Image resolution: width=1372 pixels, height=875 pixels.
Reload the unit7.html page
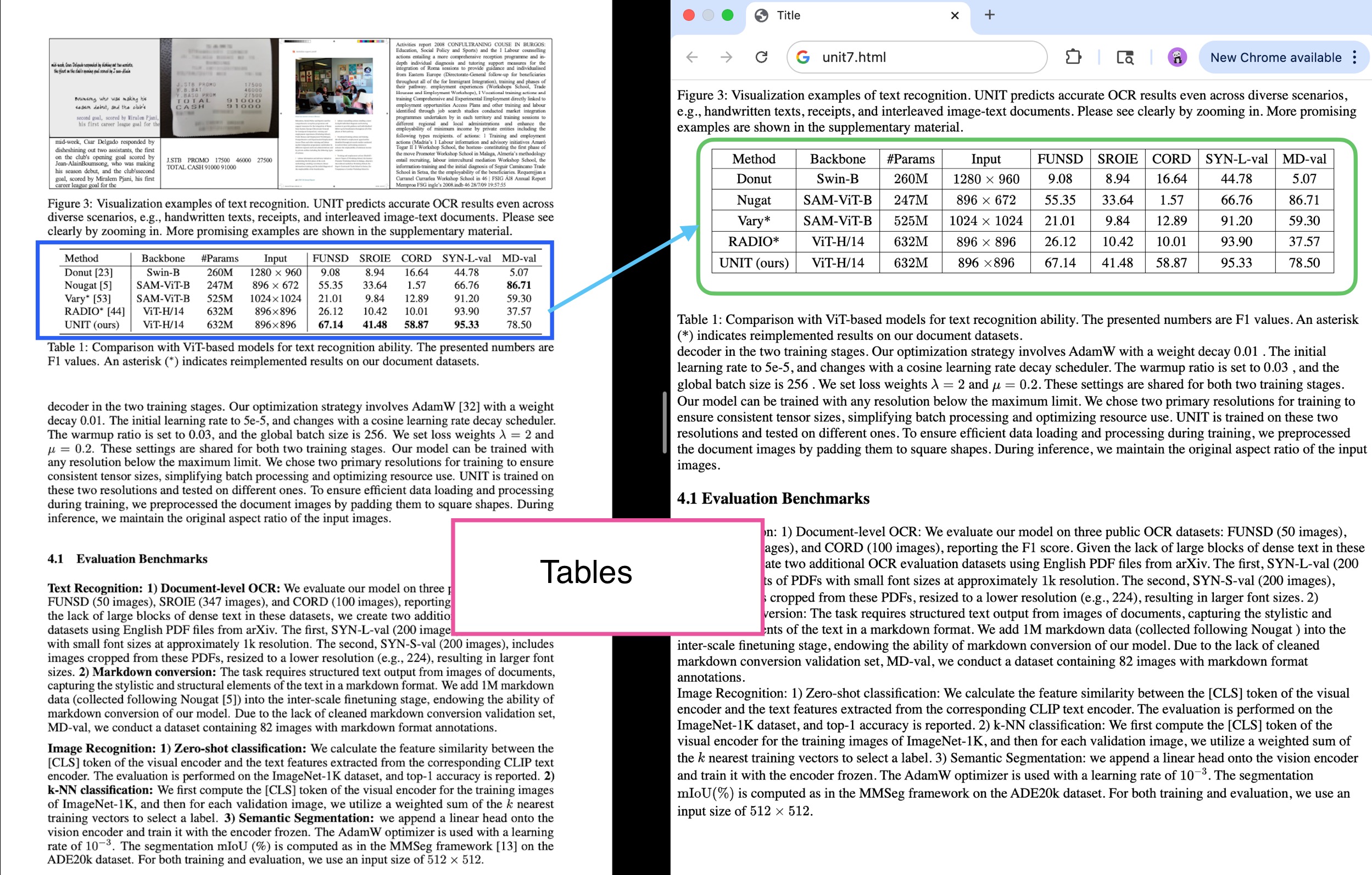coord(761,57)
